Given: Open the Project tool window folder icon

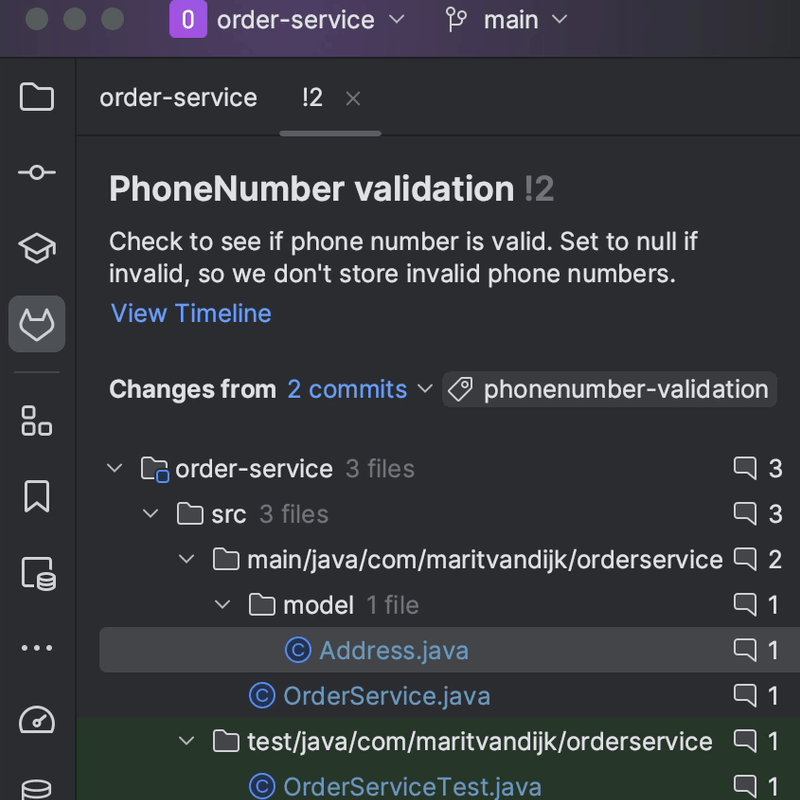Looking at the screenshot, I should pos(37,97).
